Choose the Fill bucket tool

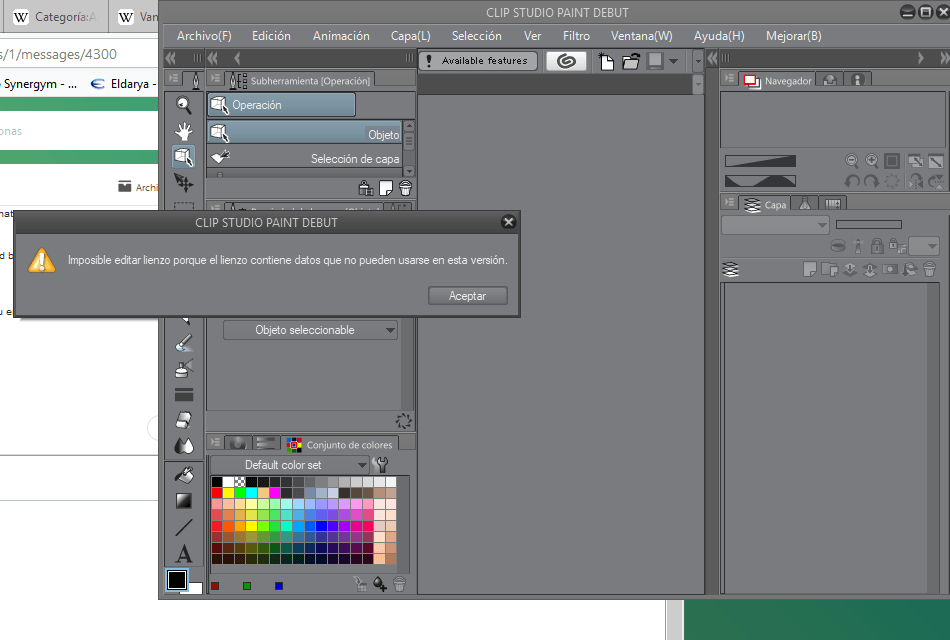(184, 474)
